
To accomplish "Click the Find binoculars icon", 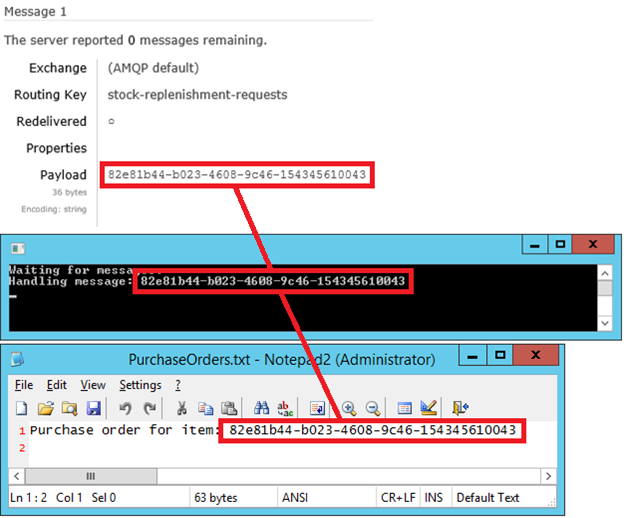I will pos(261,408).
